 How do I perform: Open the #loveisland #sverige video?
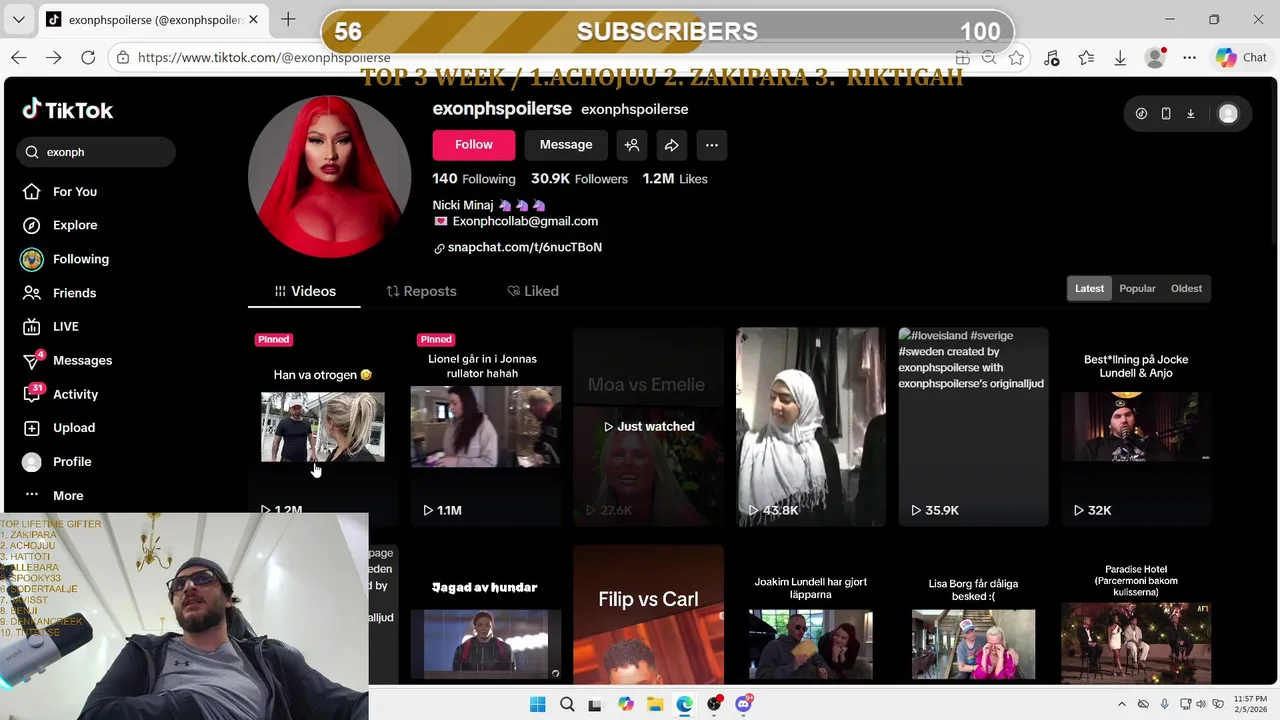973,426
